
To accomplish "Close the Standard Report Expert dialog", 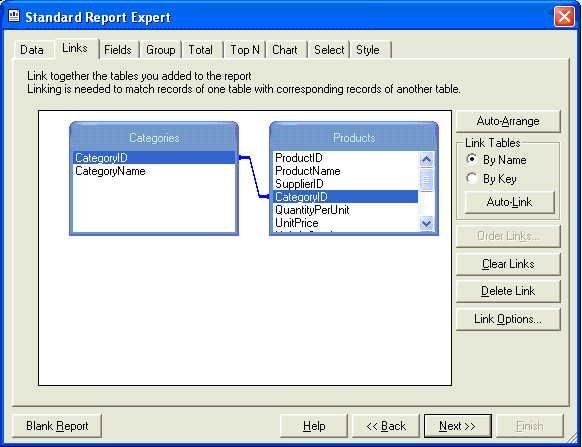I will click(x=564, y=17).
